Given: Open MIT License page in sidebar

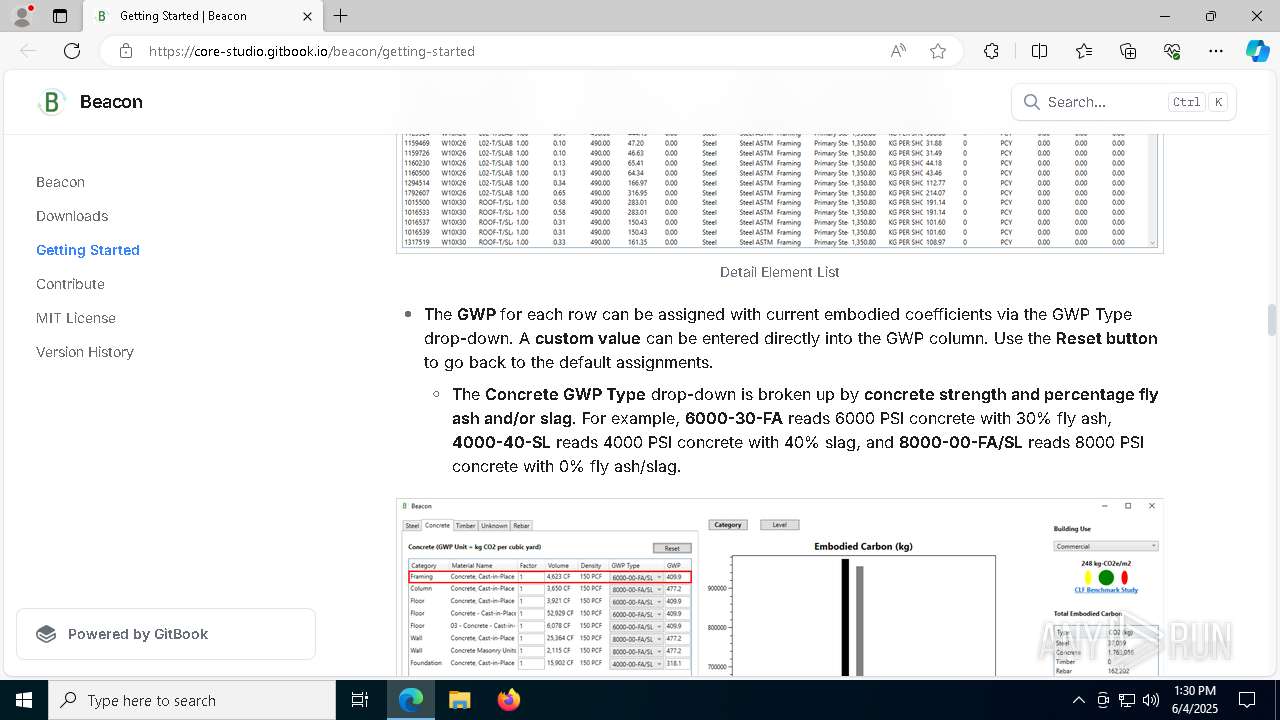Looking at the screenshot, I should pos(76,318).
